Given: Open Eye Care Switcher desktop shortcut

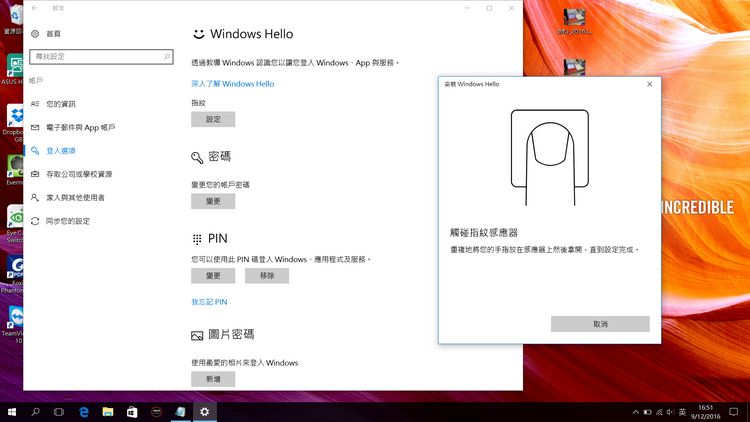Looking at the screenshot, I should (14, 223).
